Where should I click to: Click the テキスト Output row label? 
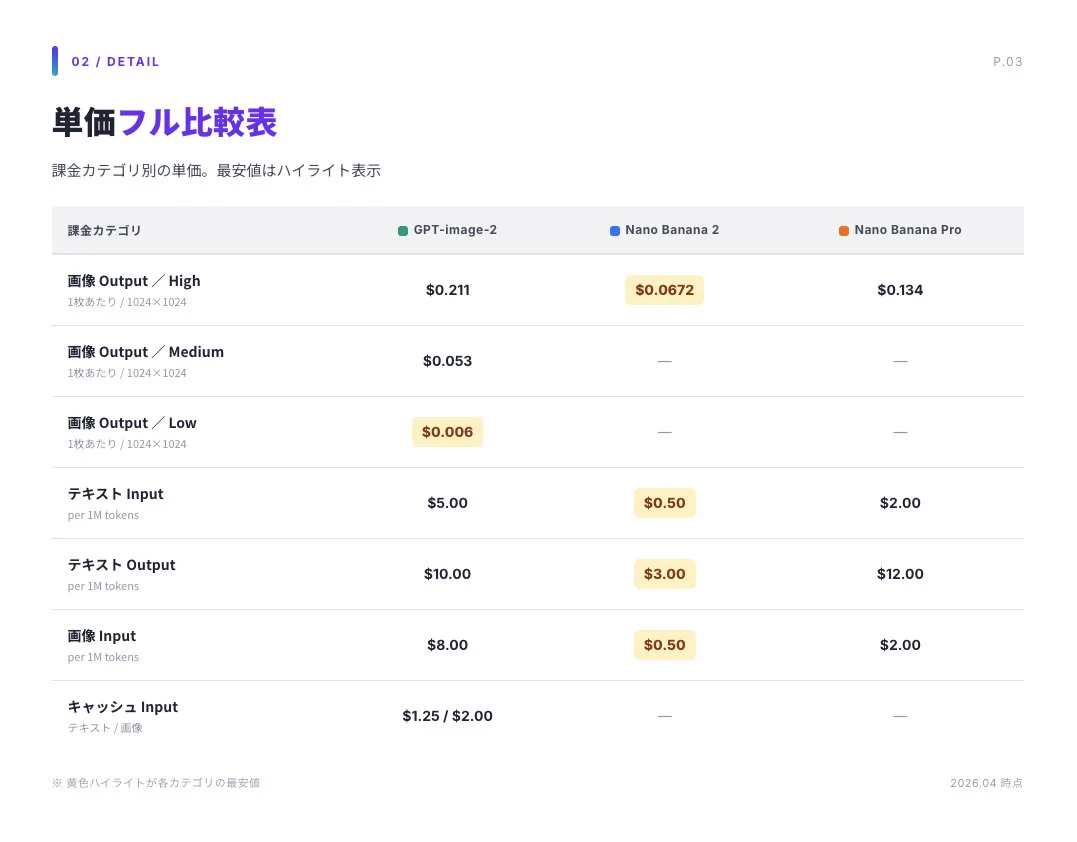(122, 565)
